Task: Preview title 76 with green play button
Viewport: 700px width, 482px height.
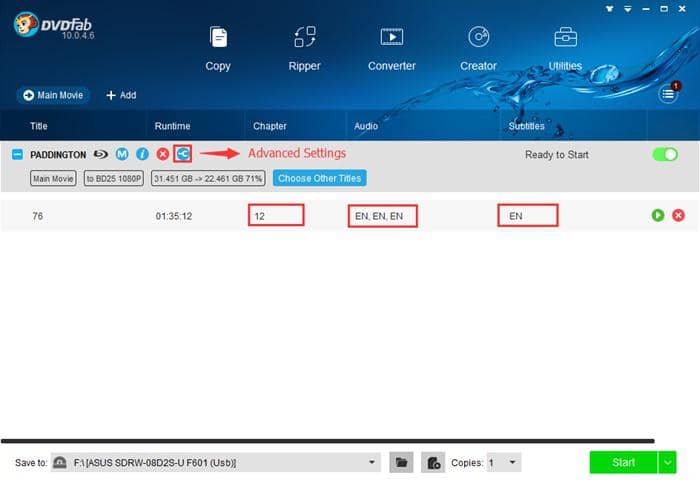Action: click(x=658, y=215)
